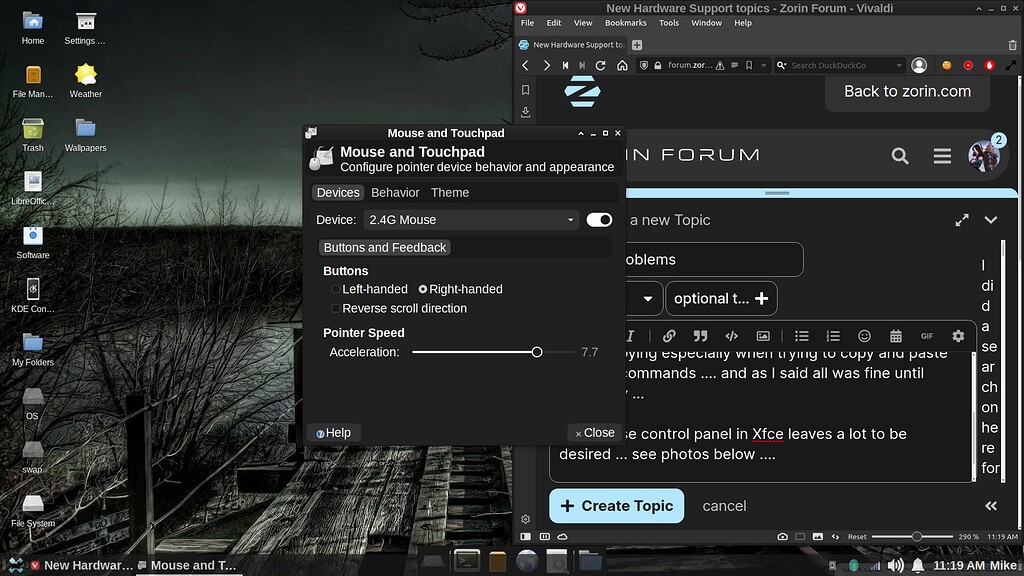Insert a GIF into the post
This screenshot has width=1024, height=576.
[x=927, y=336]
